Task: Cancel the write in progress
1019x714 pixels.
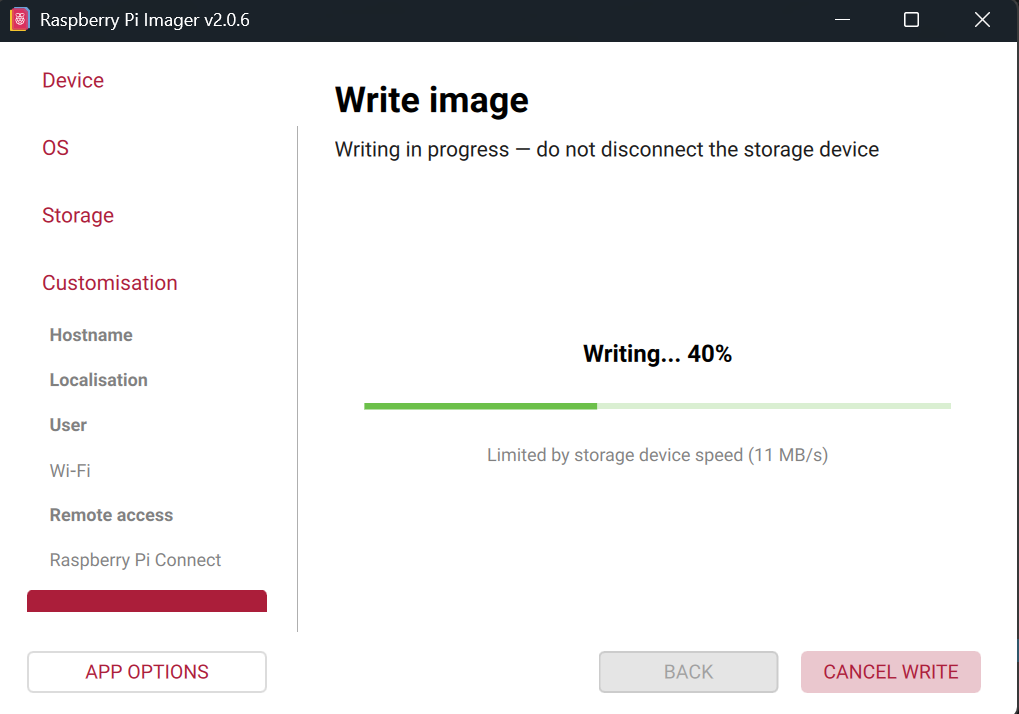Action: click(x=890, y=672)
